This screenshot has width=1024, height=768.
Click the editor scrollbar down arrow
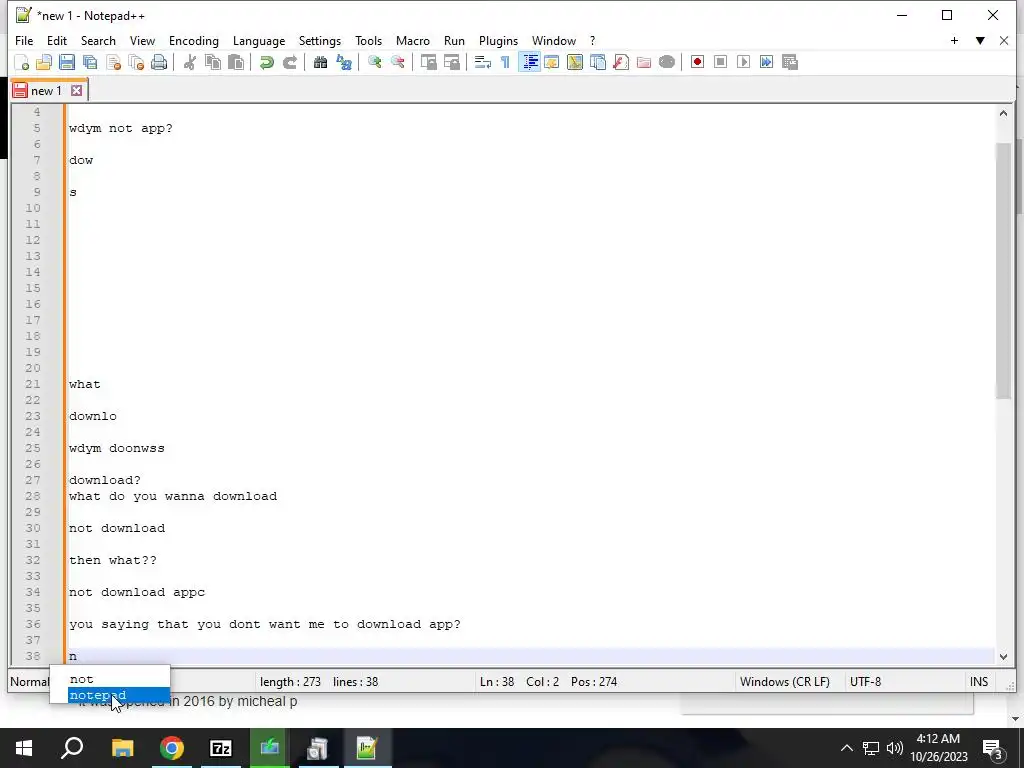1003,656
